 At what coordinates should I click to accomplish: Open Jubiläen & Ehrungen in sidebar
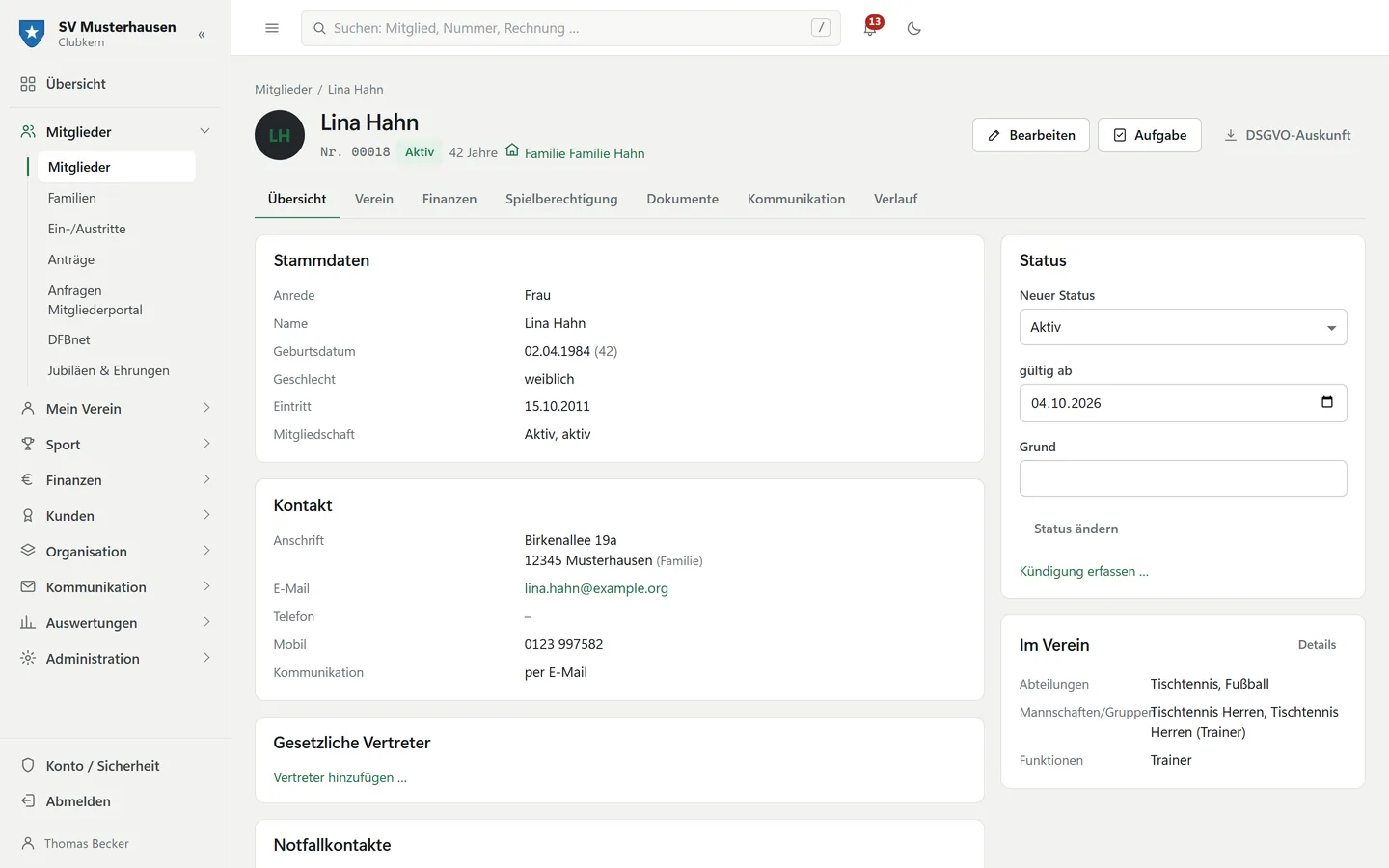click(116, 370)
